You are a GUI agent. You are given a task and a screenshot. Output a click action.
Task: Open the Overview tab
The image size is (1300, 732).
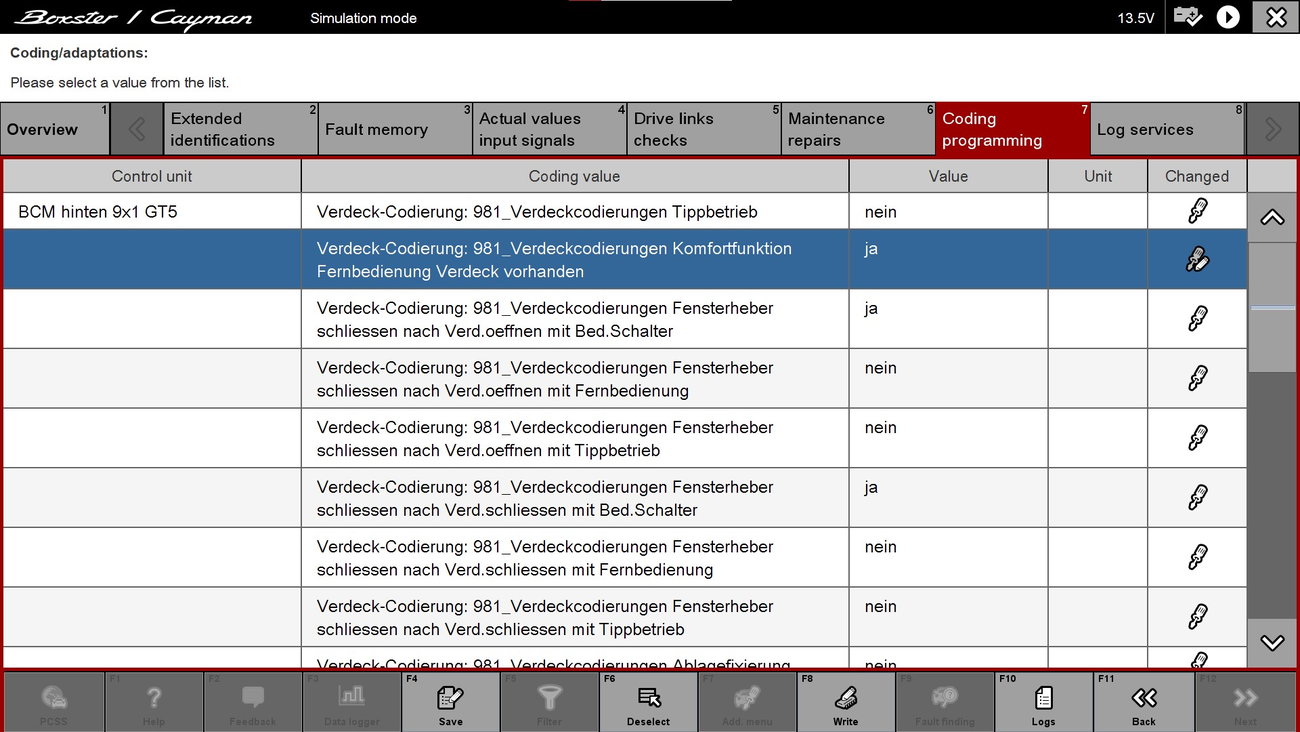coord(54,130)
